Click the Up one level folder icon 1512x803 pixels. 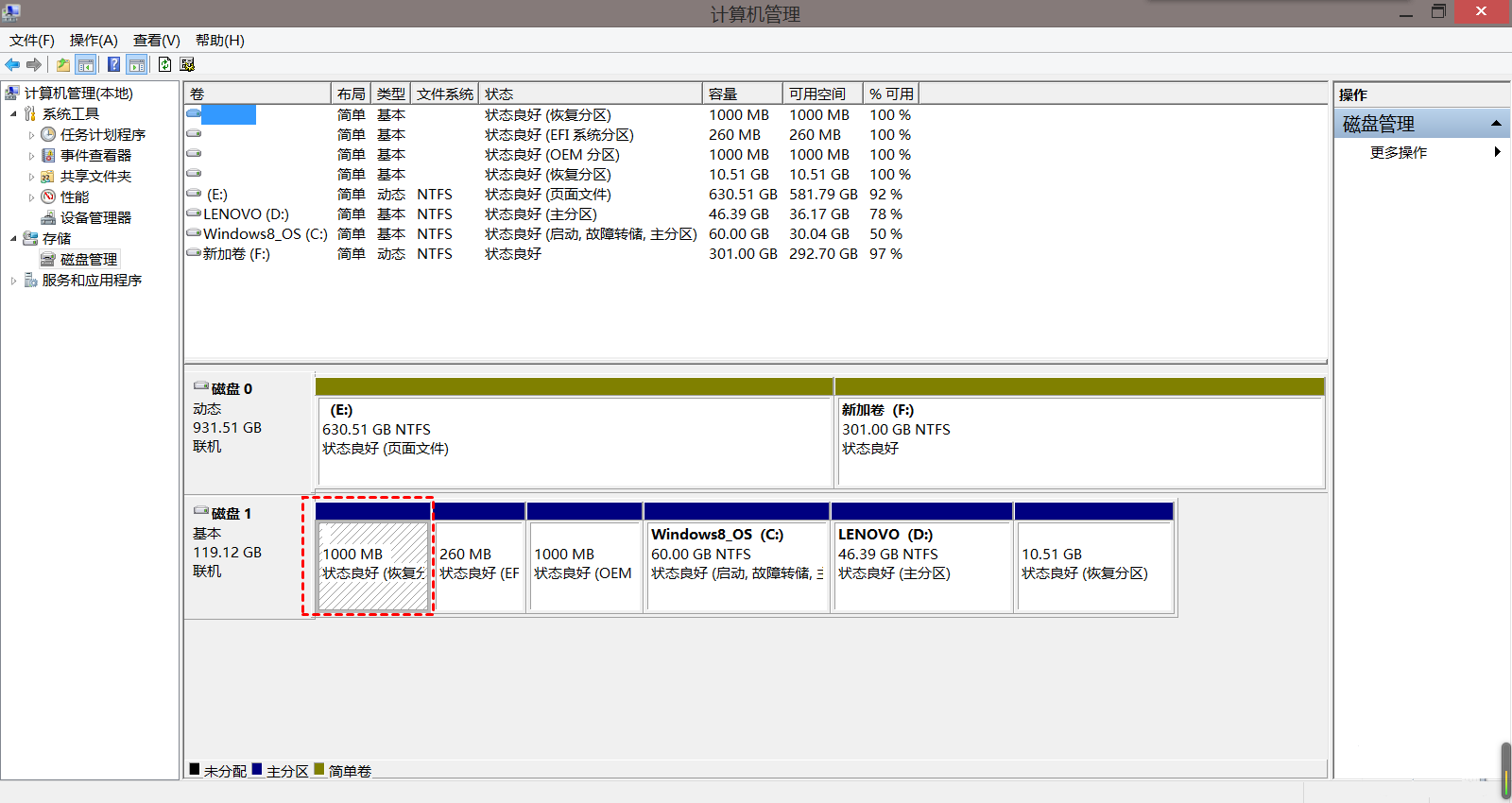pos(62,64)
